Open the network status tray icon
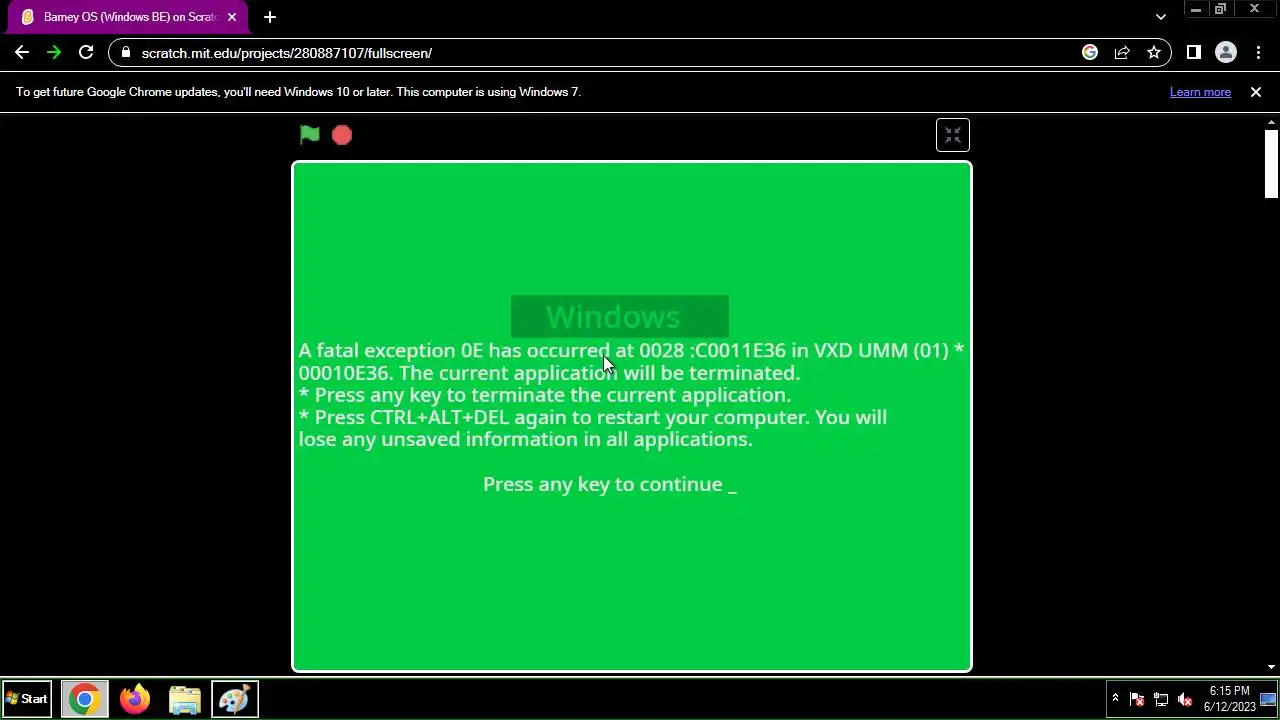 coord(1161,699)
